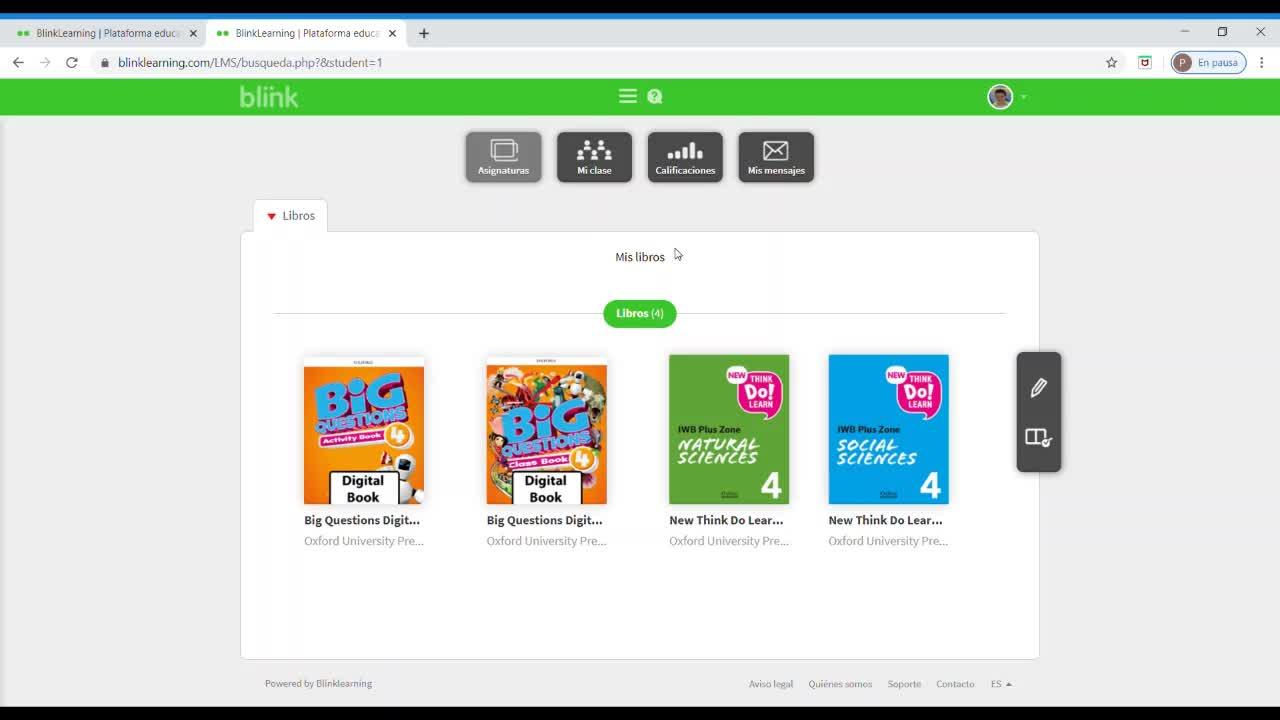Screen dimensions: 1280x720
Task: Click publisher text under Activity Book
Action: click(x=364, y=541)
